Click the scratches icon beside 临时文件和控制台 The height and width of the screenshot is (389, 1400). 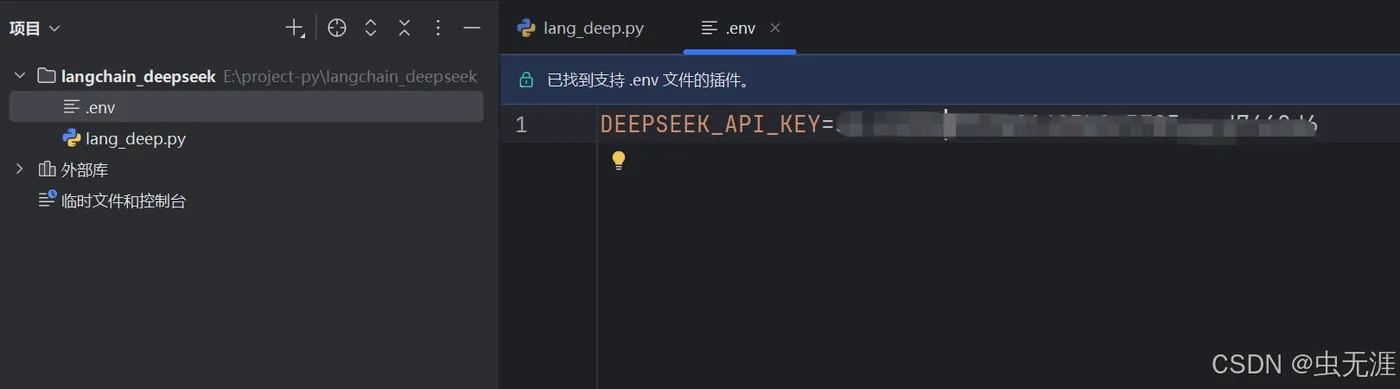coord(47,200)
